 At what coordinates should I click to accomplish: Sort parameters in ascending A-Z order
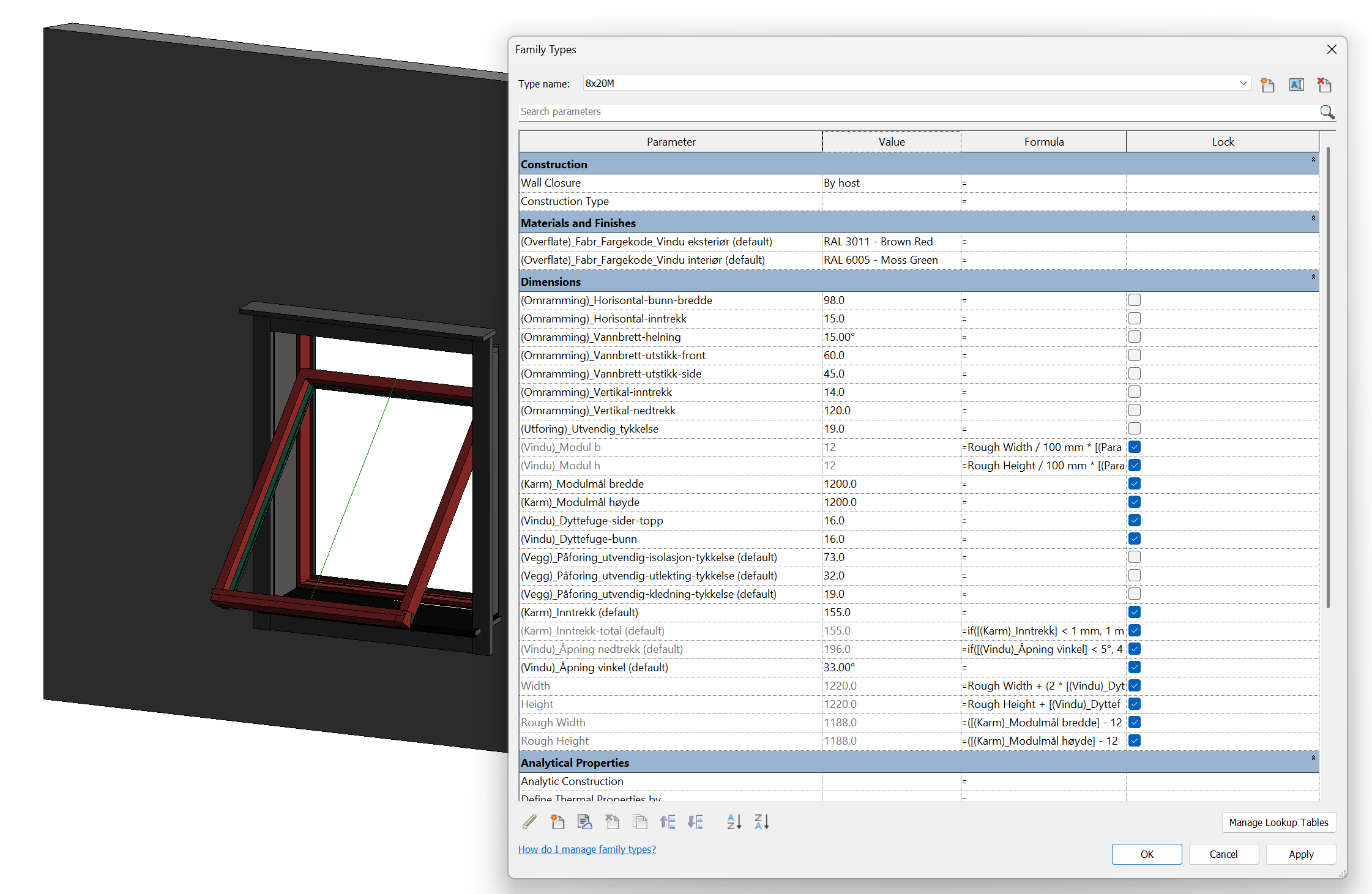734,822
